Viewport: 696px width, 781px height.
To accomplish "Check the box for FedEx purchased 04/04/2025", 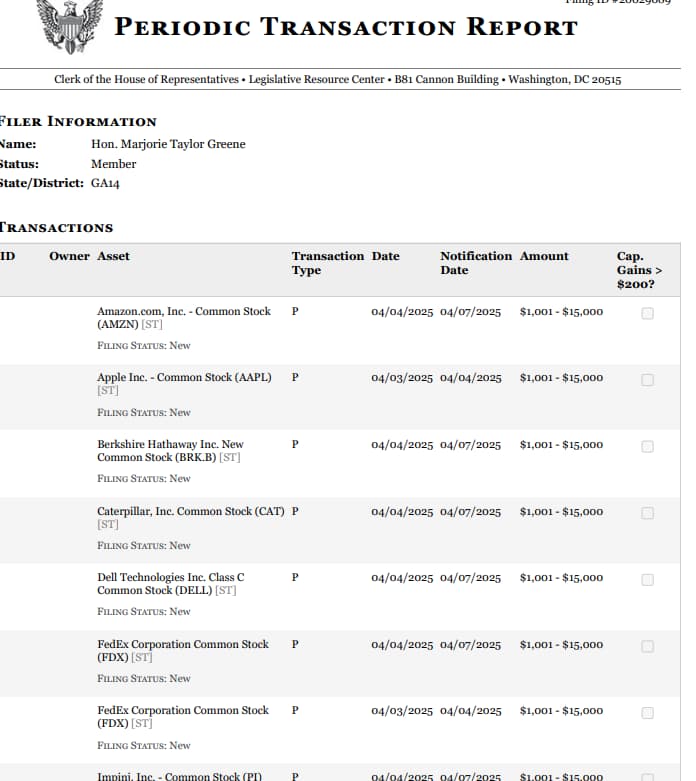I will pyautogui.click(x=647, y=646).
